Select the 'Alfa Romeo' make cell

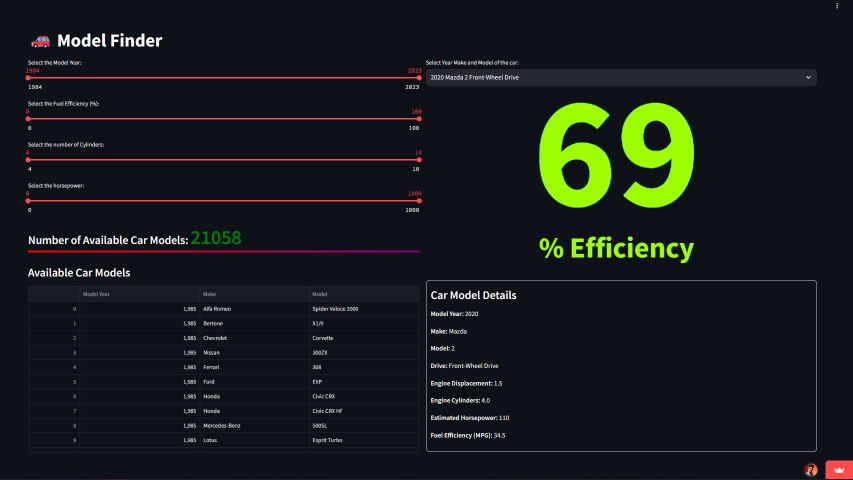click(x=254, y=309)
